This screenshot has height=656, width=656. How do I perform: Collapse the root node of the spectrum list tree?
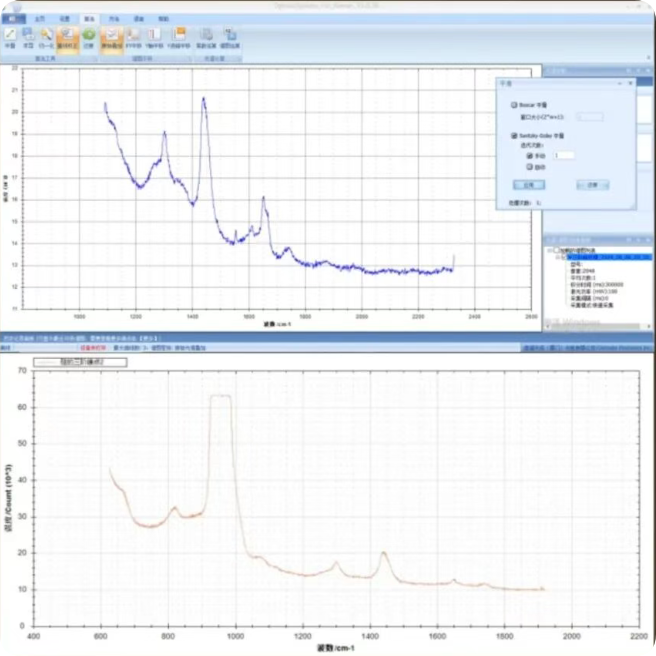pyautogui.click(x=550, y=250)
